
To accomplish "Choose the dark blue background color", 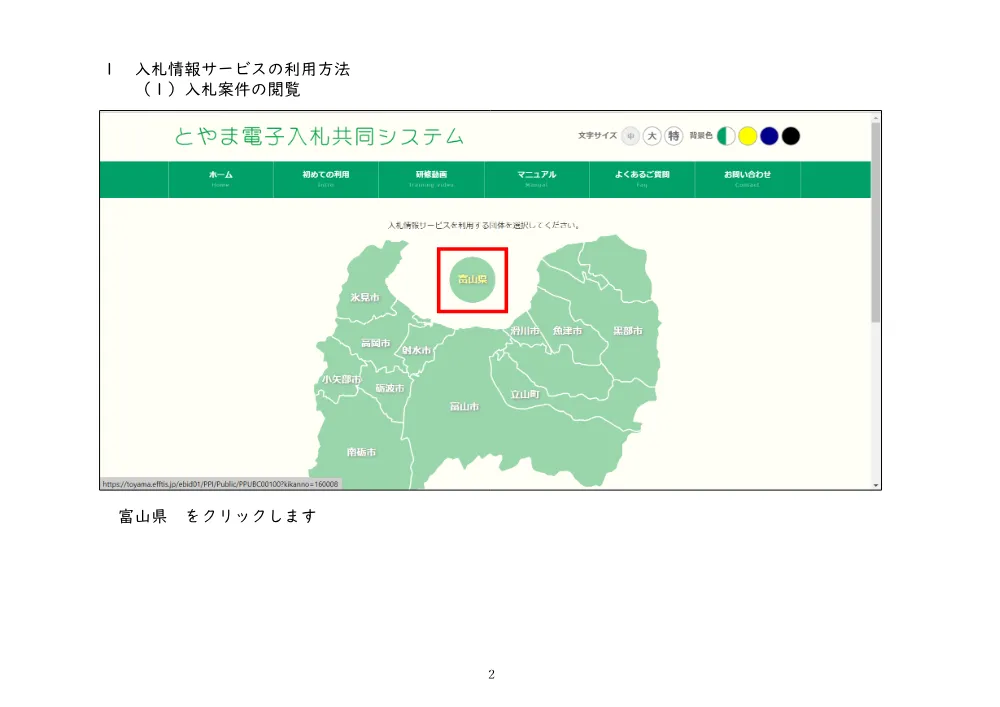I will pyautogui.click(x=769, y=136).
